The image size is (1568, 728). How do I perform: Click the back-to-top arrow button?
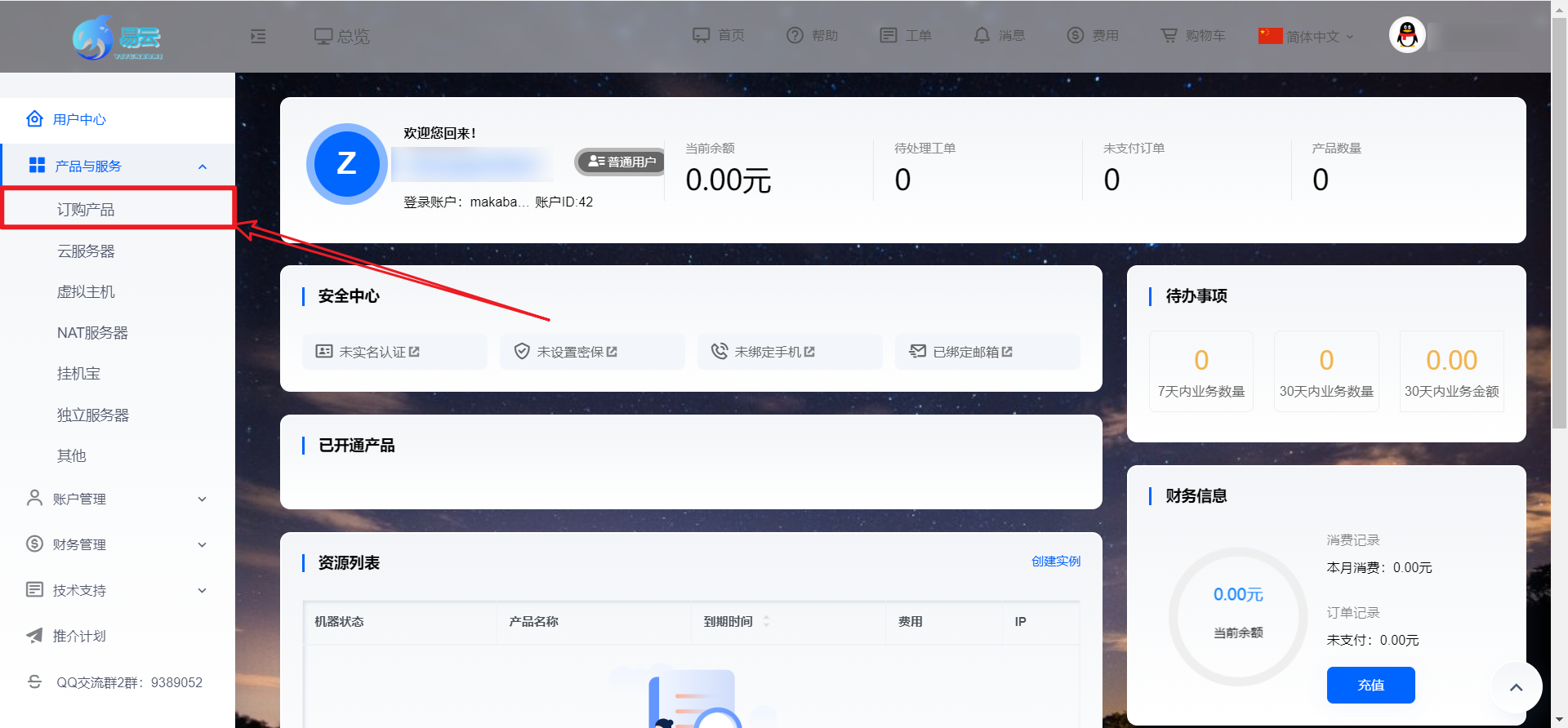tap(1516, 687)
